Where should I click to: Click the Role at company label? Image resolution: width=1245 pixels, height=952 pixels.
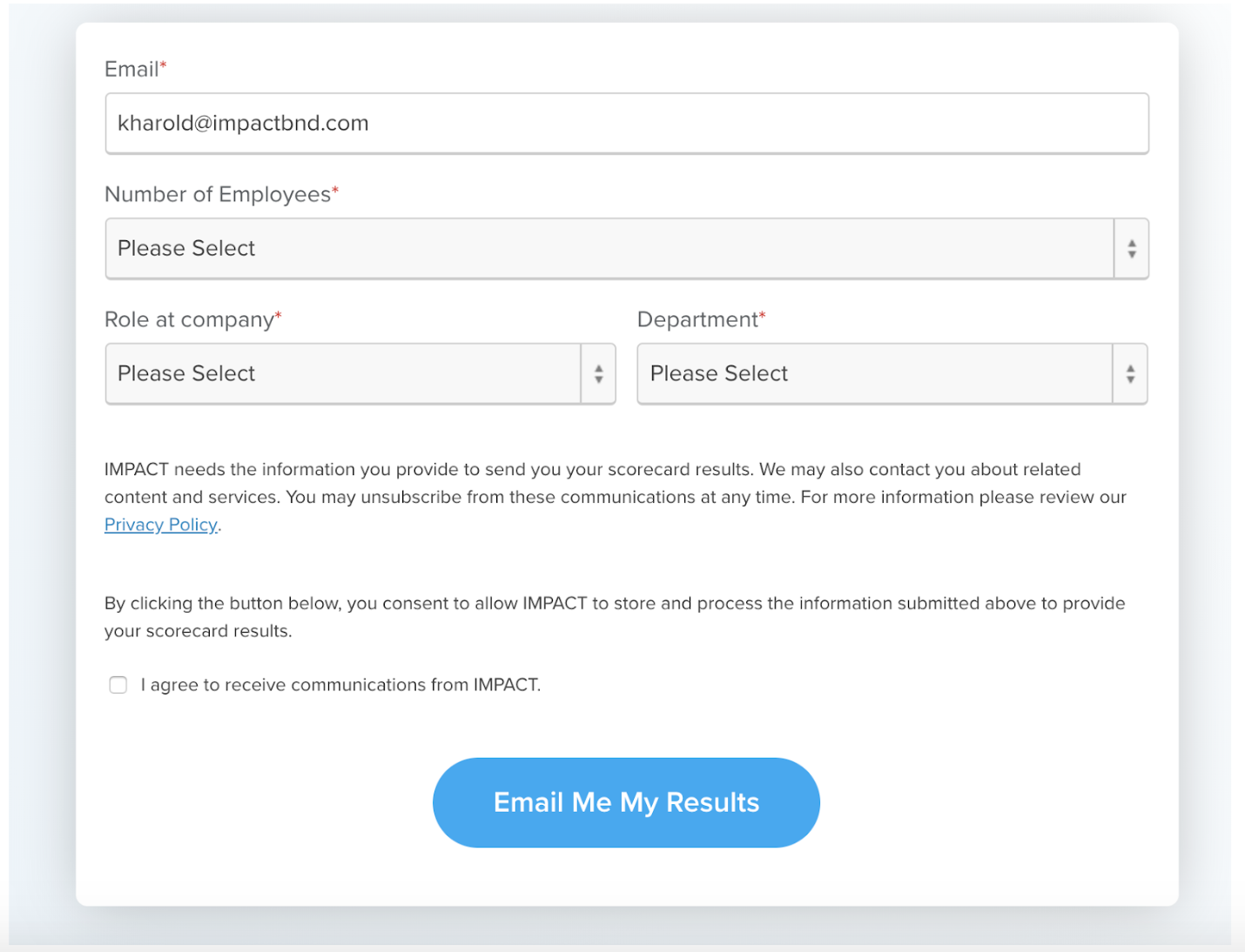192,319
